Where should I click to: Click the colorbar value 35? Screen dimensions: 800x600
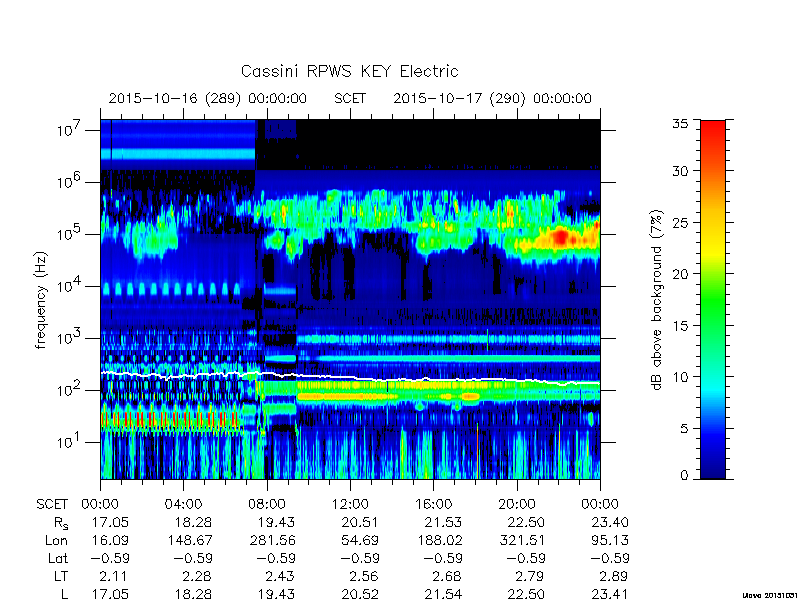point(681,123)
